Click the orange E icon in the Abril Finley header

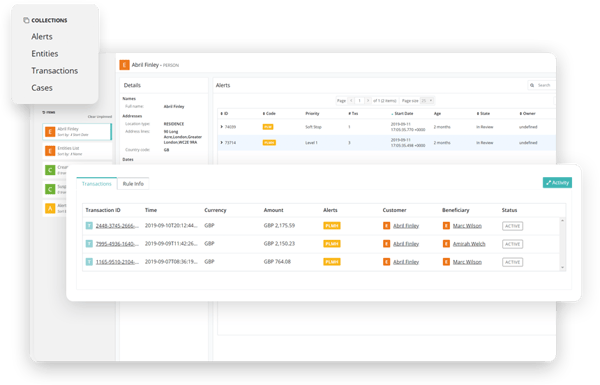point(124,65)
